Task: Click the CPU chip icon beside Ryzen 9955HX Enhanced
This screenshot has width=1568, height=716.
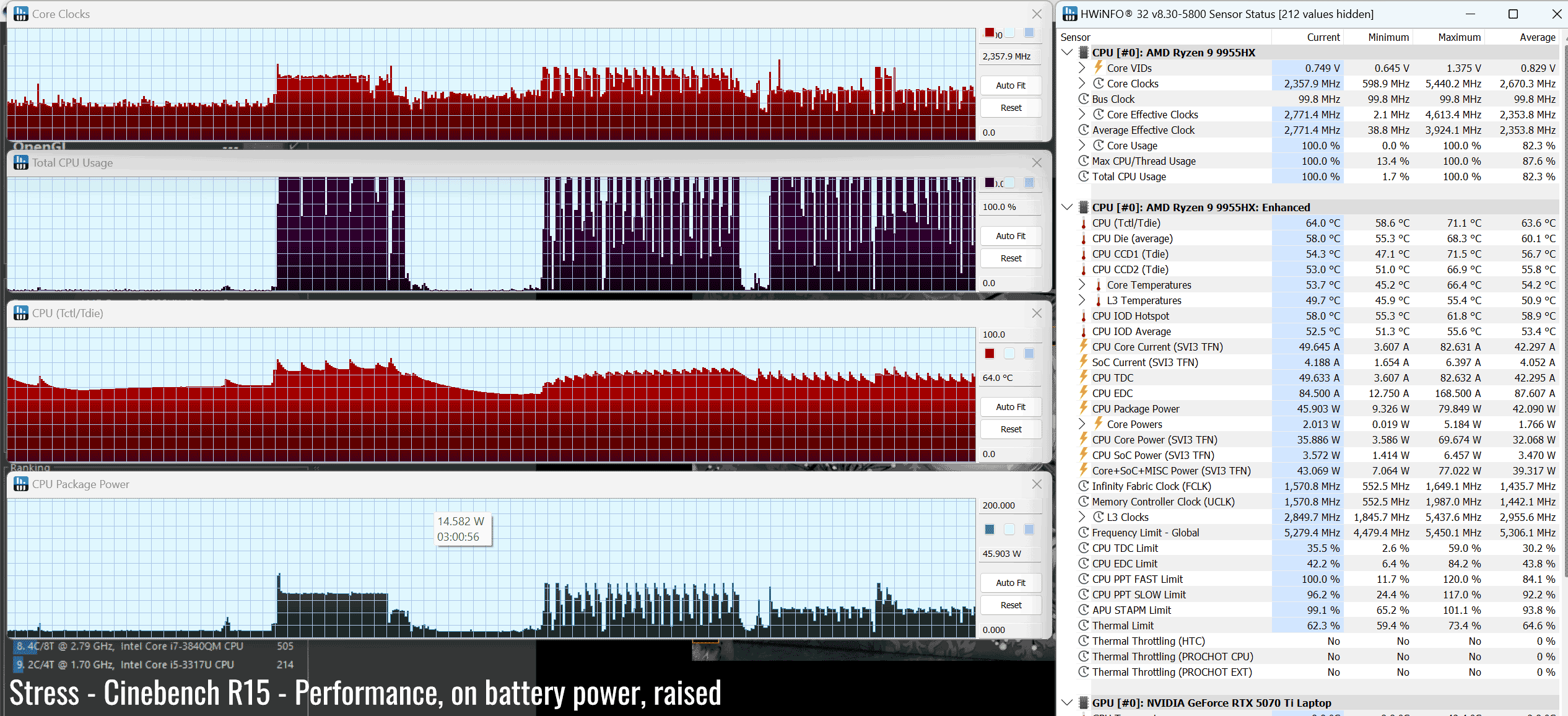Action: [x=1084, y=207]
